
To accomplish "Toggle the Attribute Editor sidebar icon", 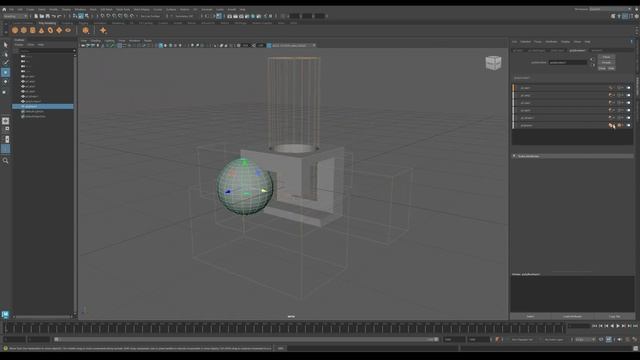I will pos(625,16).
